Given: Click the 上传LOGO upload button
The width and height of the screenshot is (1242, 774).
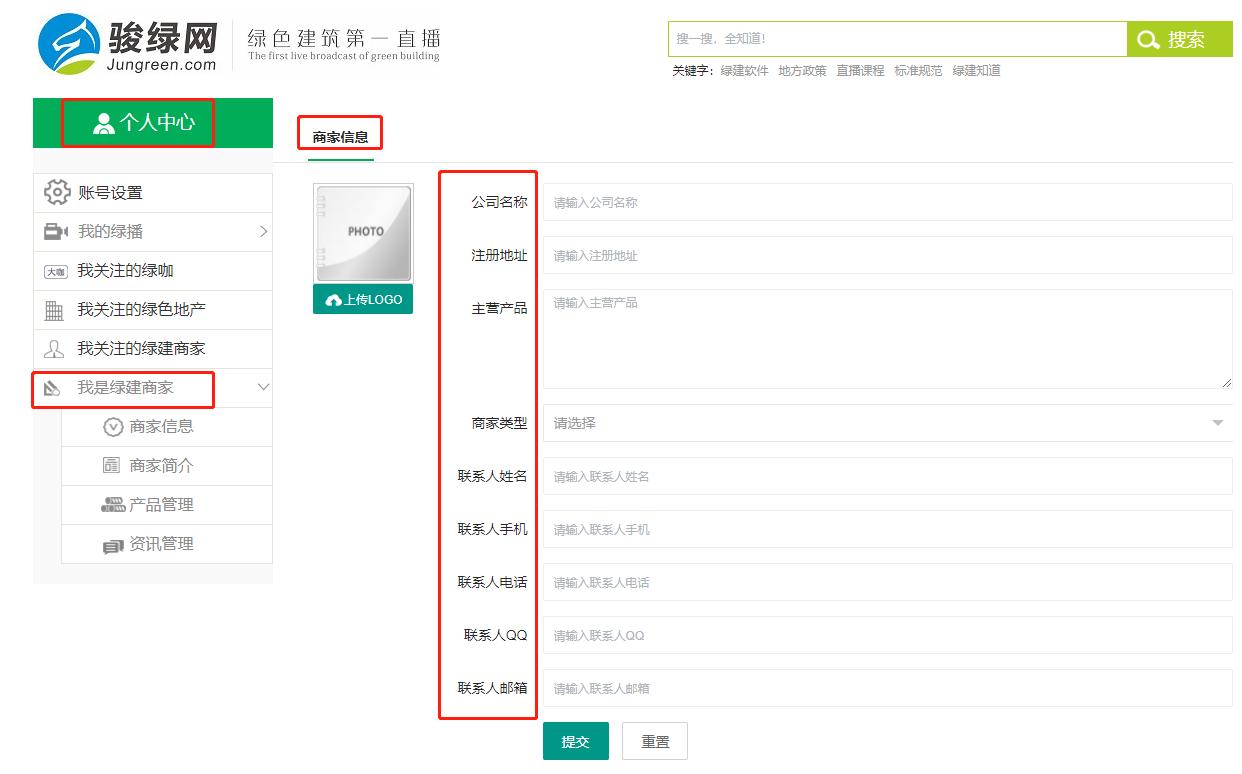Looking at the screenshot, I should pos(363,299).
